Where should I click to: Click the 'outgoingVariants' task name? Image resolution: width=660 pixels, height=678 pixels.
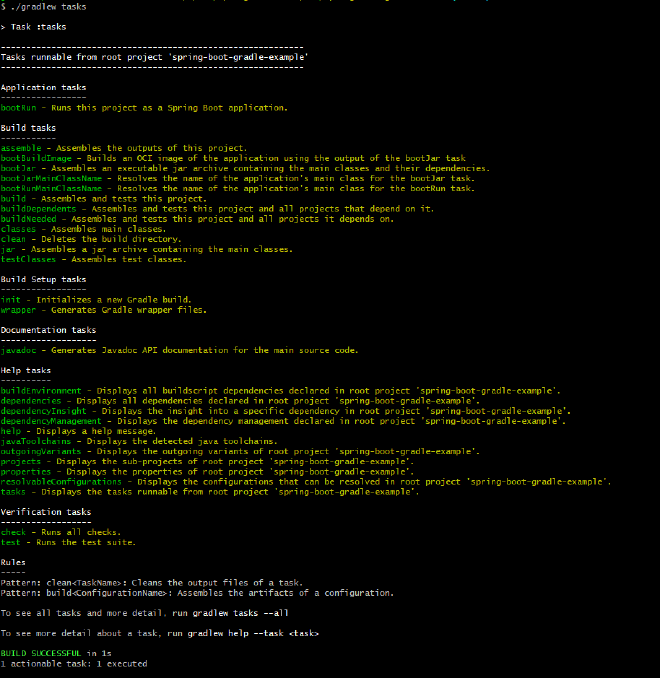(41, 451)
